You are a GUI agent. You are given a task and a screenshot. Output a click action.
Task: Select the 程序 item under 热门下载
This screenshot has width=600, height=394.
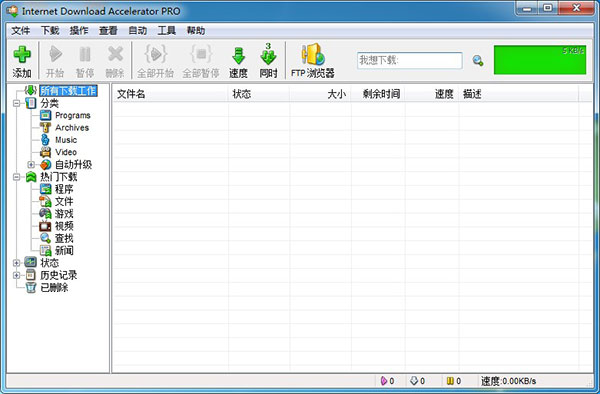[x=64, y=189]
